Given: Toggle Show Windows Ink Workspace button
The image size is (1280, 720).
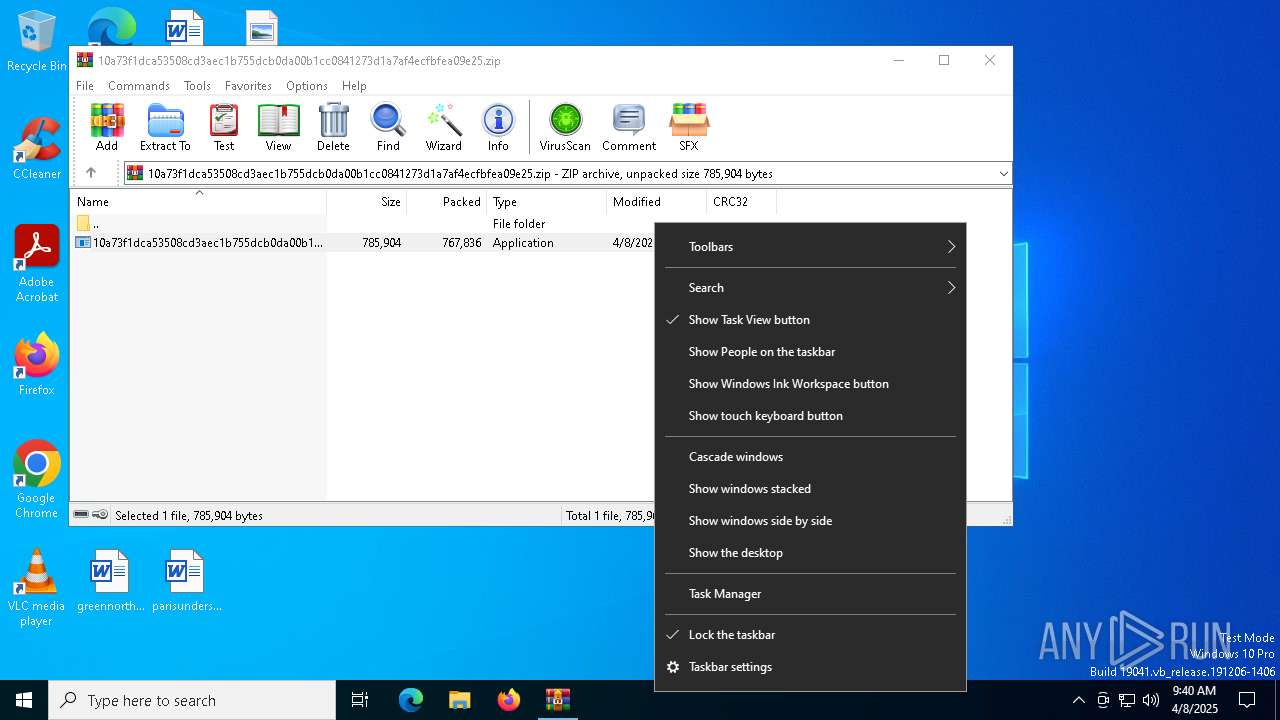Looking at the screenshot, I should pos(810,384).
